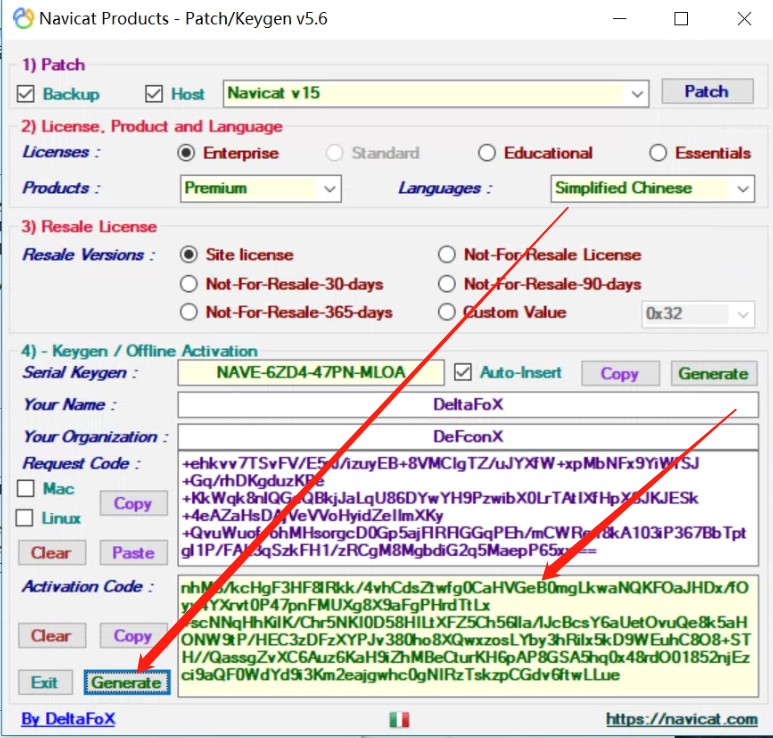773x738 pixels.
Task: Select the Enterprise license radio button
Action: (186, 153)
